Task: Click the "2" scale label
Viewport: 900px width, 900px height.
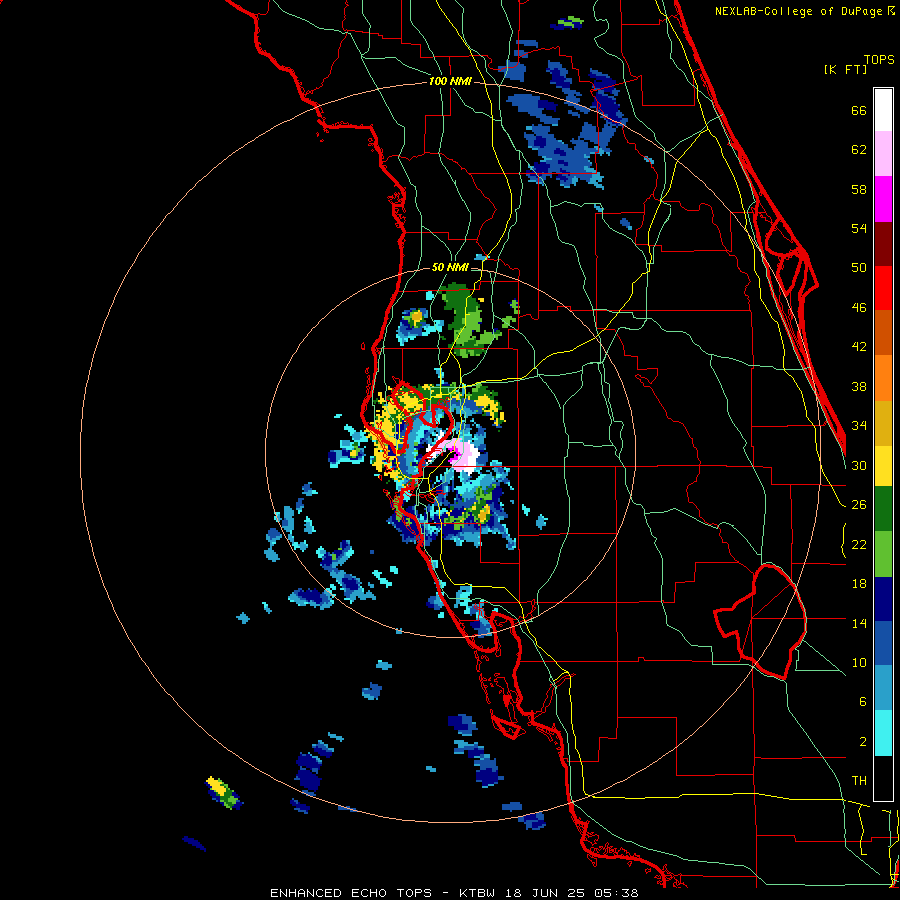Action: (x=863, y=742)
